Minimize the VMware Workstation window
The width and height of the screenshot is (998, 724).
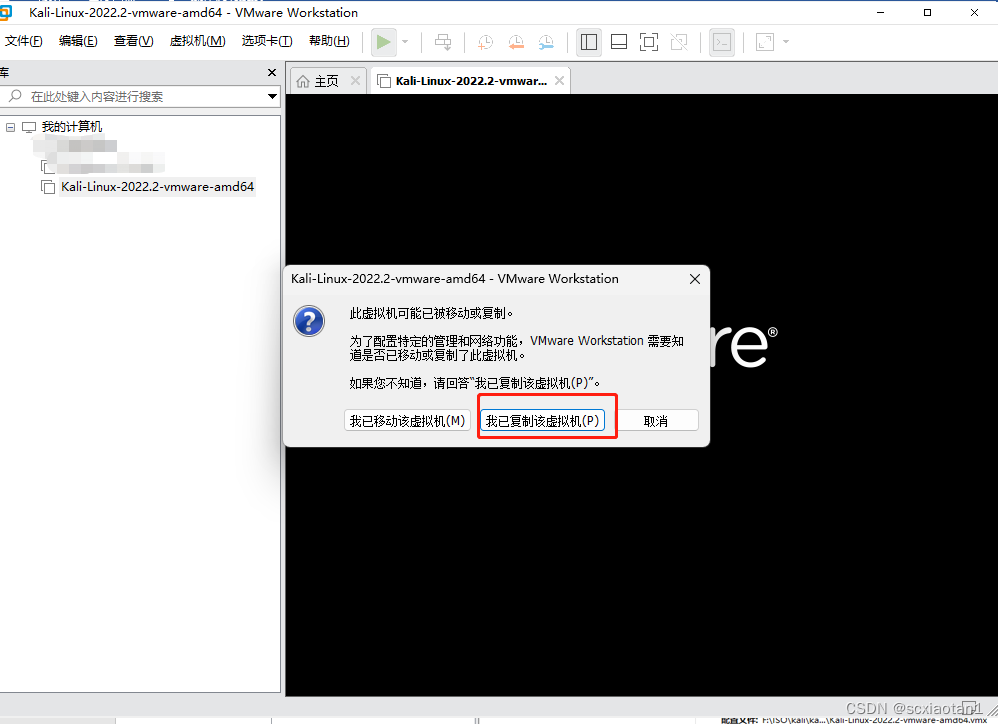coord(881,13)
